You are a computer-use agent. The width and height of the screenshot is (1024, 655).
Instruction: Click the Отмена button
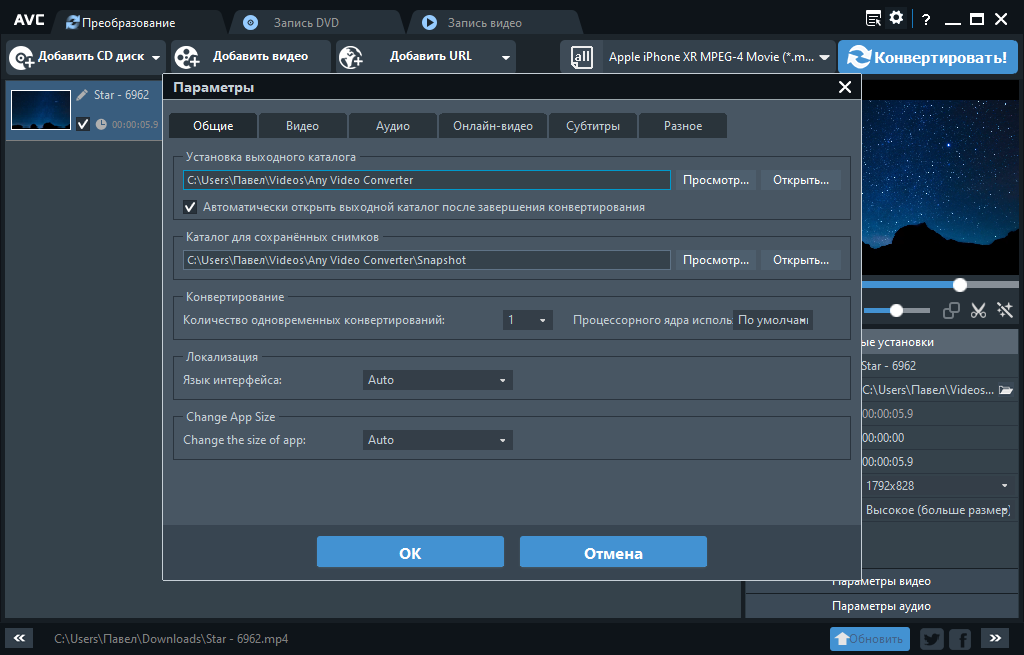[x=613, y=552]
